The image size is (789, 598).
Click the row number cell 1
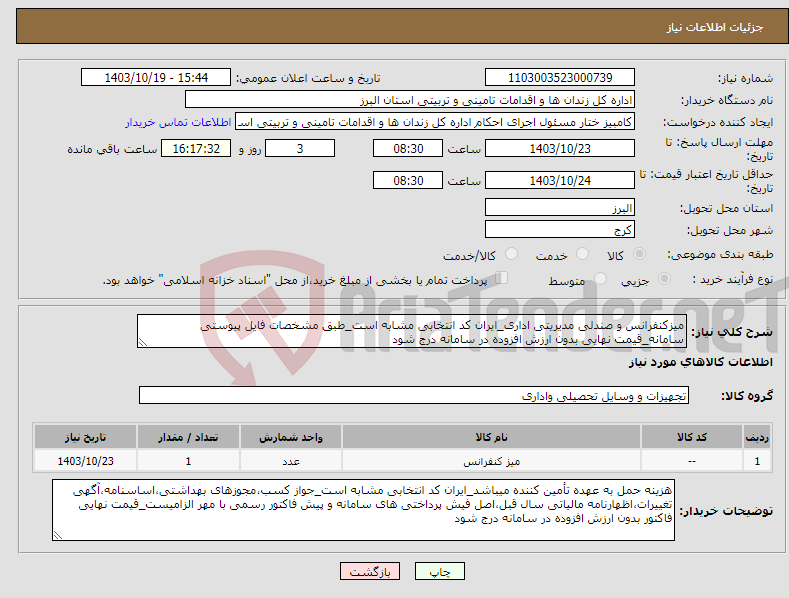coord(757,461)
